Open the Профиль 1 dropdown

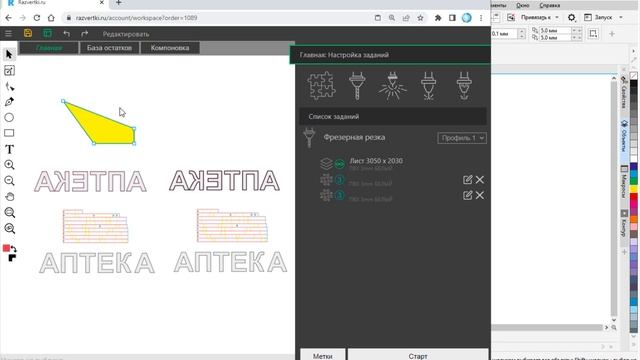click(462, 138)
